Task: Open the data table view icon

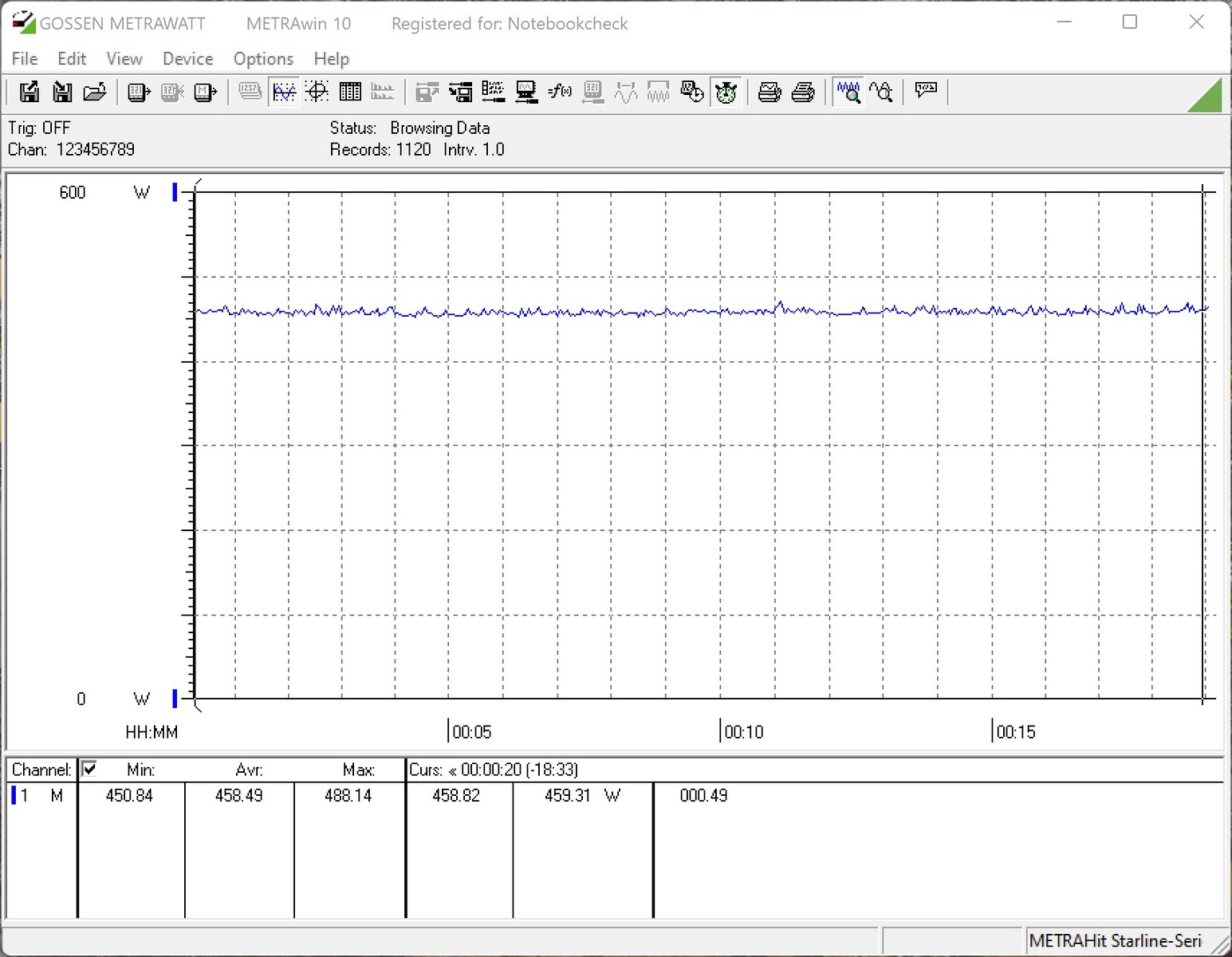Action: pyautogui.click(x=350, y=93)
